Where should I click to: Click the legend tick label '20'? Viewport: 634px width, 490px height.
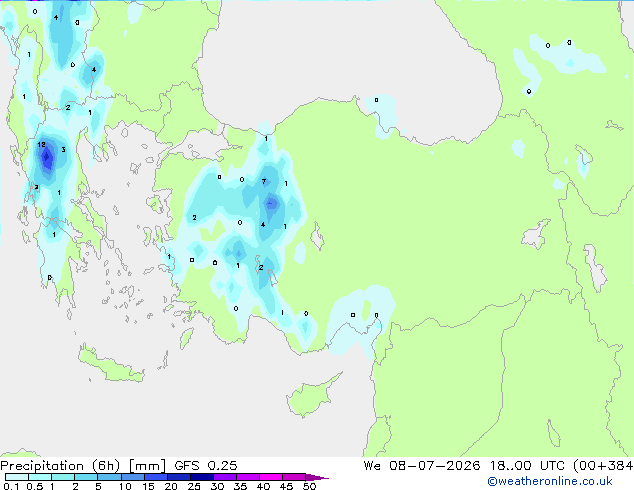click(x=171, y=486)
